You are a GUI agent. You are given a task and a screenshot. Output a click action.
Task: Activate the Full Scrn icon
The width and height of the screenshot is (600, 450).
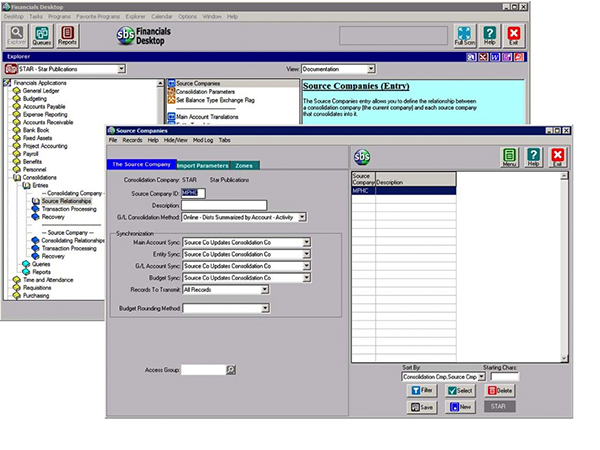[x=465, y=36]
